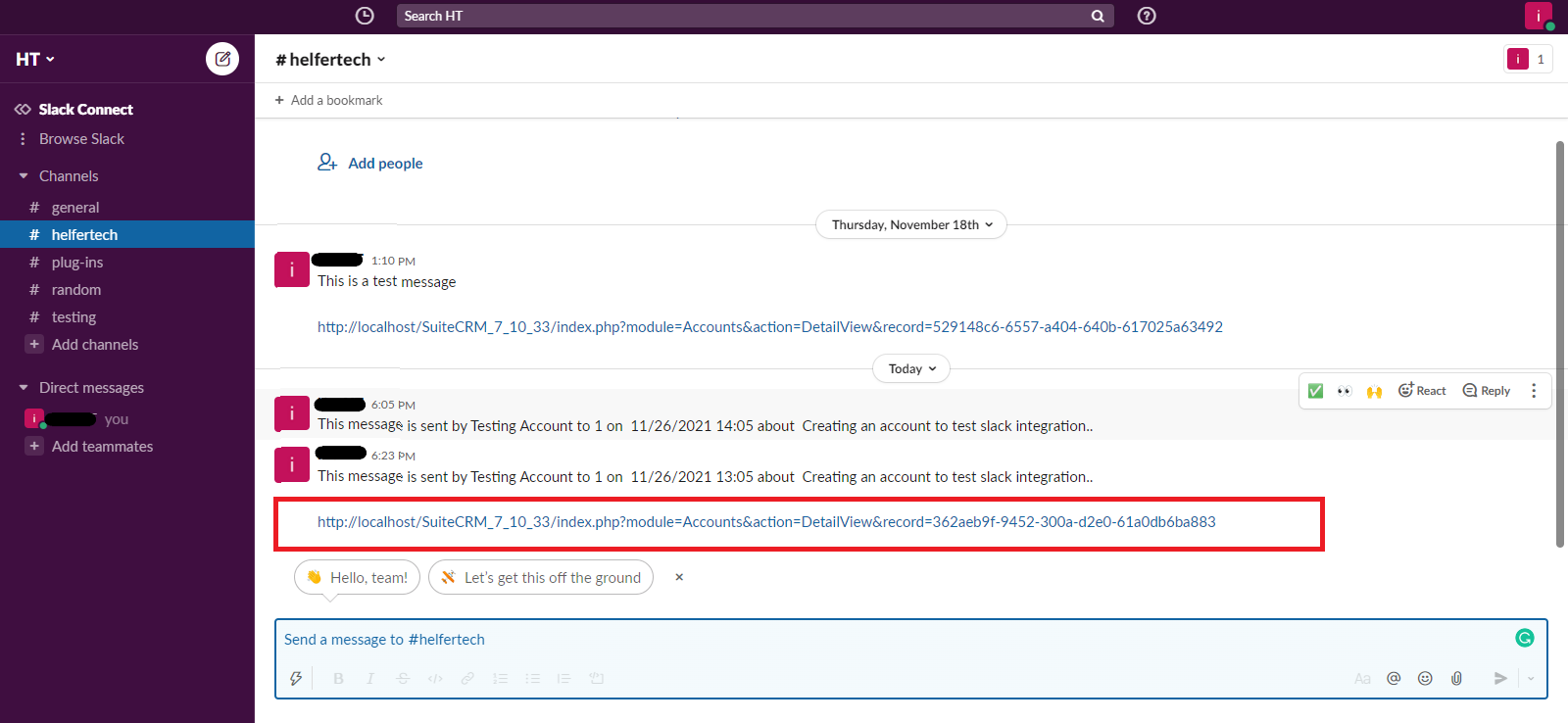Toggle the Aa formatting toolbar
This screenshot has width=1568, height=723.
click(1362, 678)
